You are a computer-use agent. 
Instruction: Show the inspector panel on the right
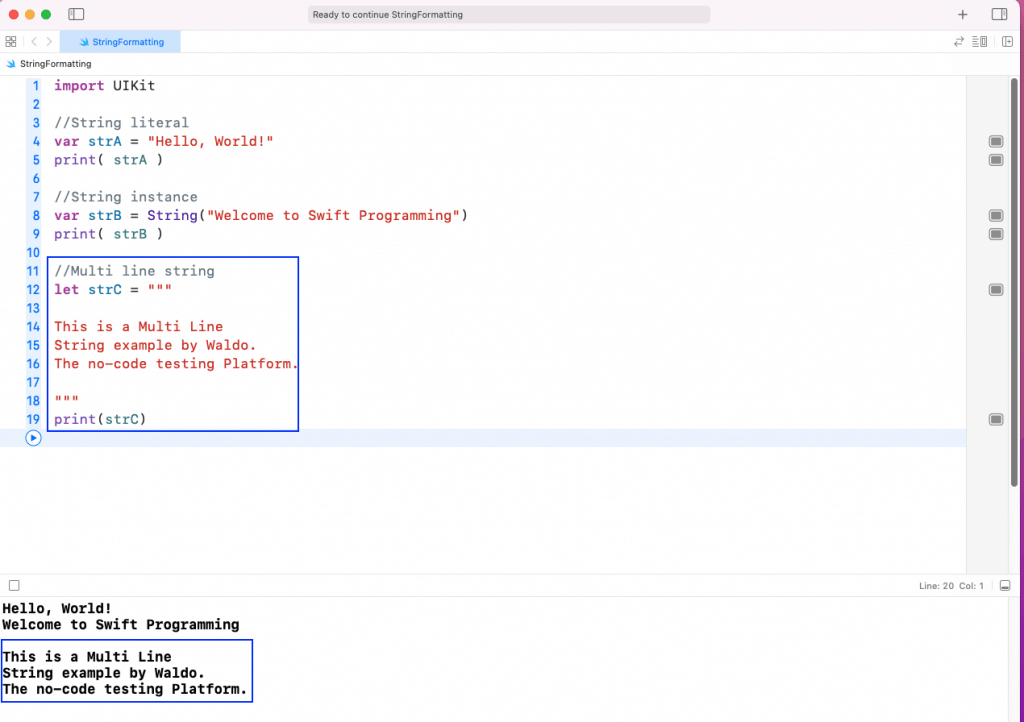tap(998, 14)
